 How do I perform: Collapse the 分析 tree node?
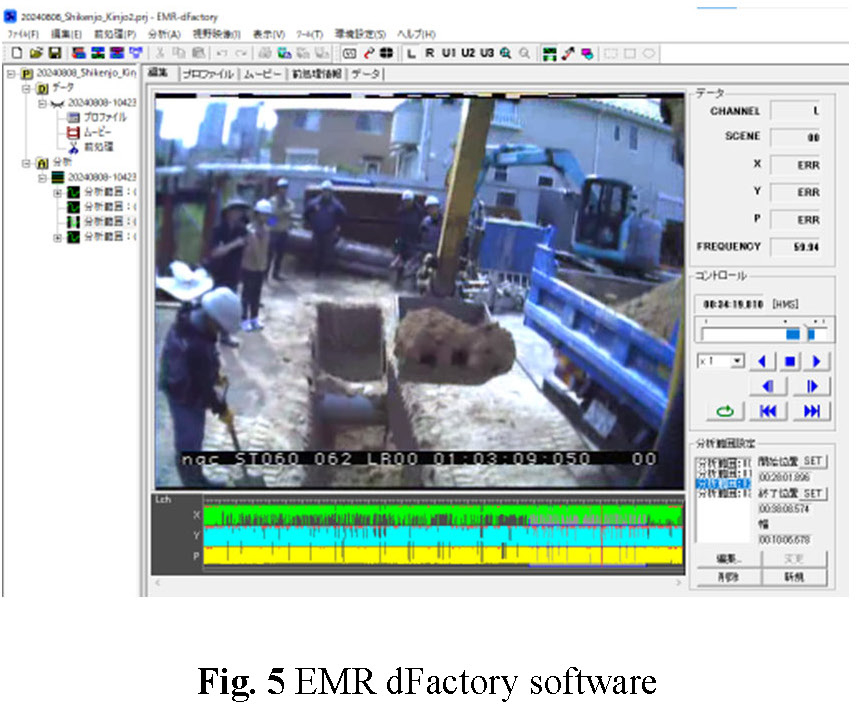(x=27, y=163)
